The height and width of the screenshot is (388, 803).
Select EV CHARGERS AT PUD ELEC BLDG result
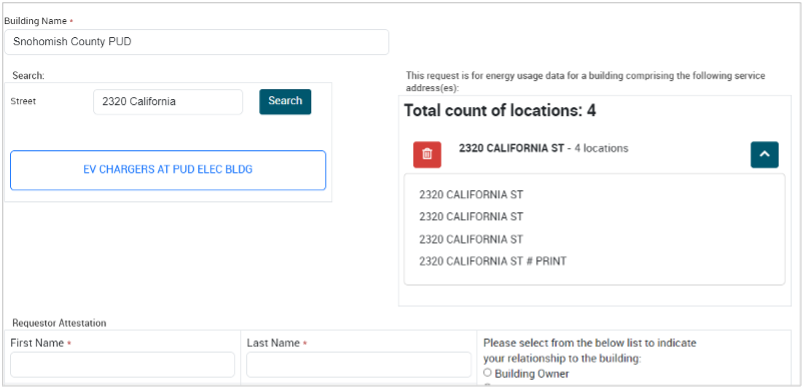coord(168,170)
